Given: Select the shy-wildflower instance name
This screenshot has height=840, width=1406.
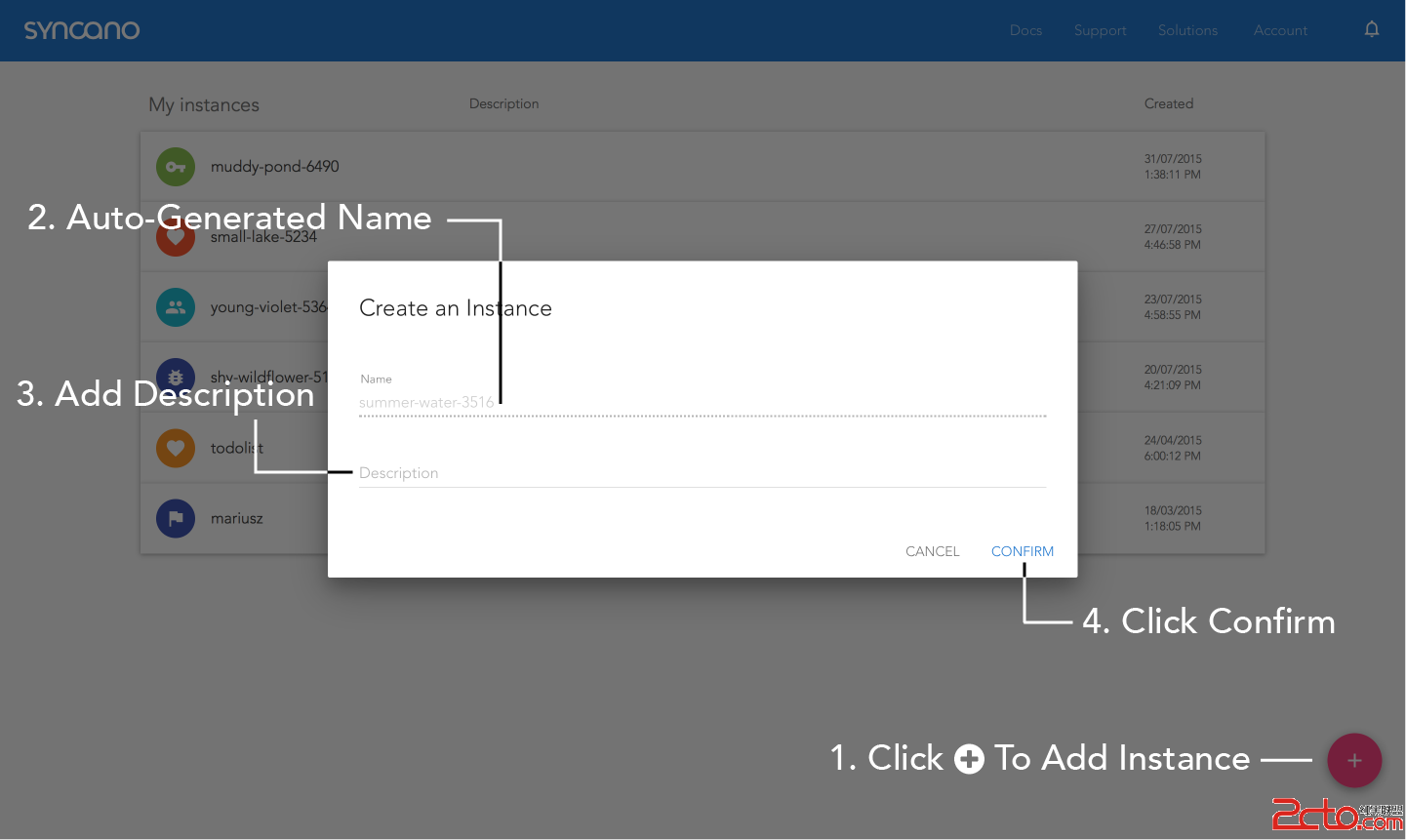Looking at the screenshot, I should [269, 378].
